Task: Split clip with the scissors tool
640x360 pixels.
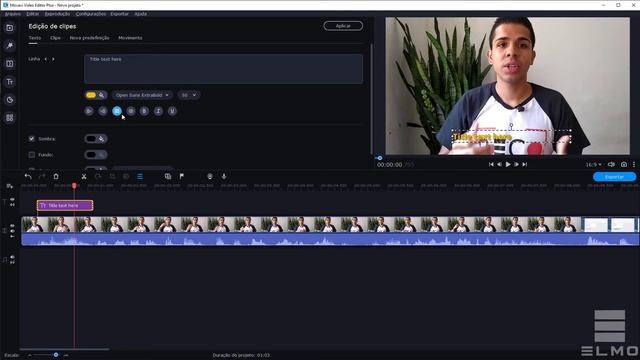Action: (84, 176)
